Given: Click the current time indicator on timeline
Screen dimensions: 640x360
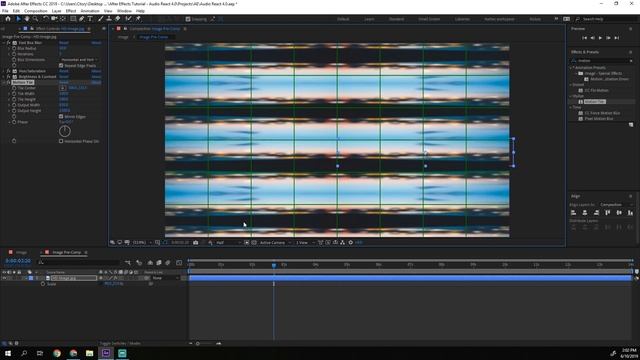Looking at the screenshot, I should point(274,265).
